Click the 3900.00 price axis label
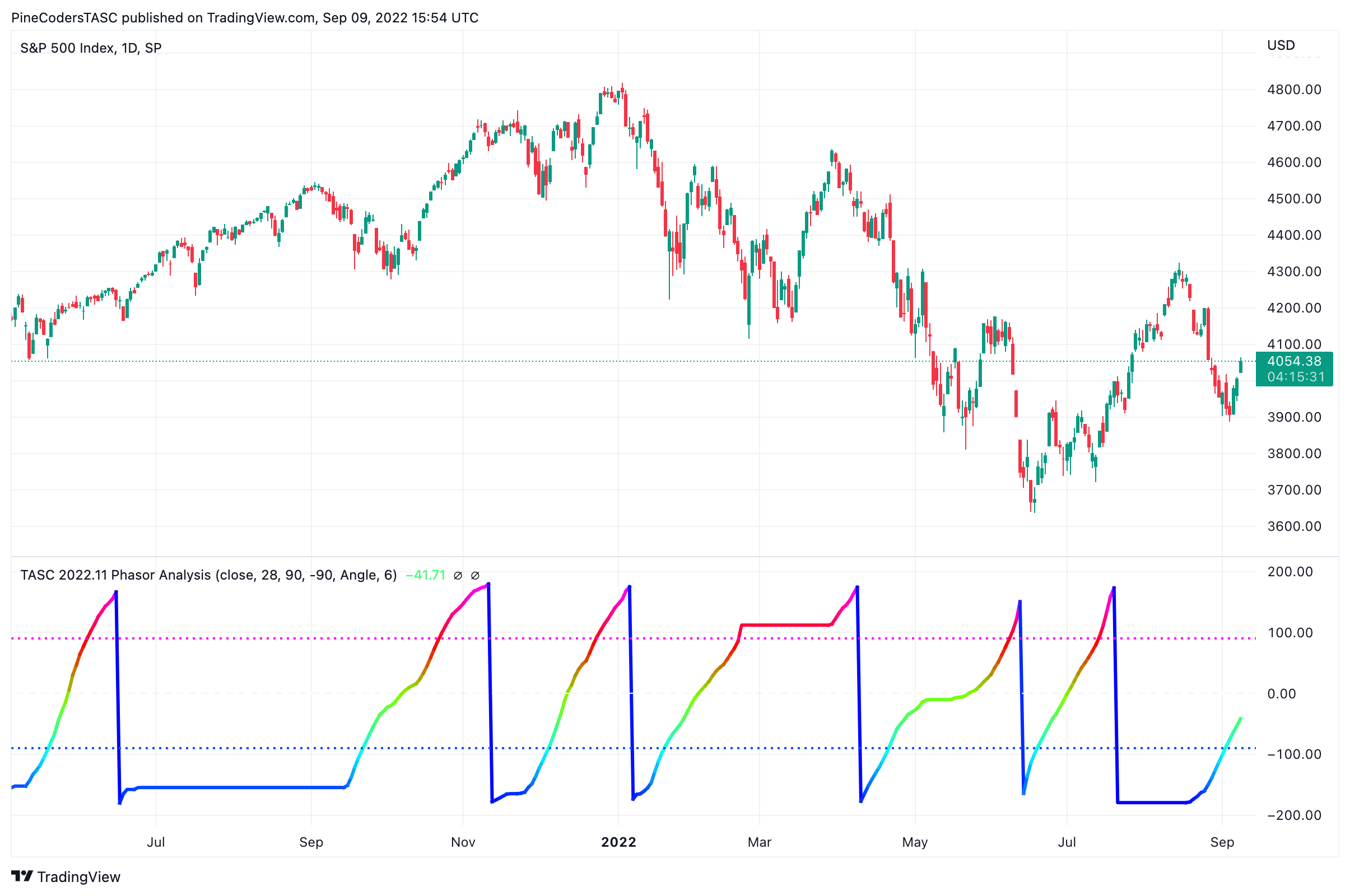The width and height of the screenshot is (1350, 896). click(1294, 417)
